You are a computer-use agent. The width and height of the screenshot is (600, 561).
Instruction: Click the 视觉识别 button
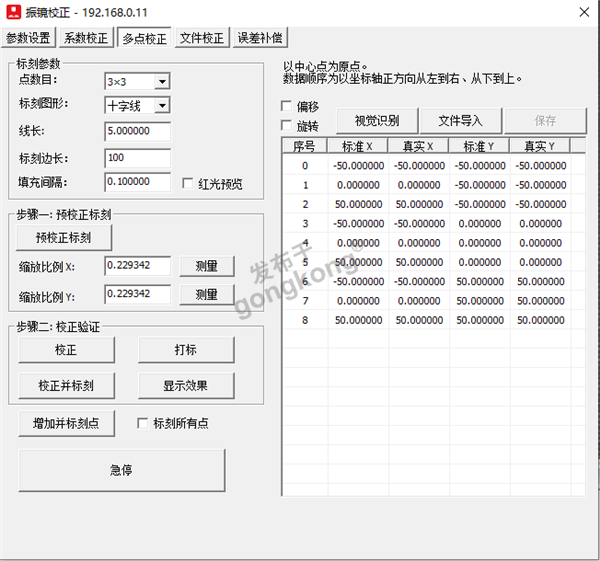pos(376,121)
